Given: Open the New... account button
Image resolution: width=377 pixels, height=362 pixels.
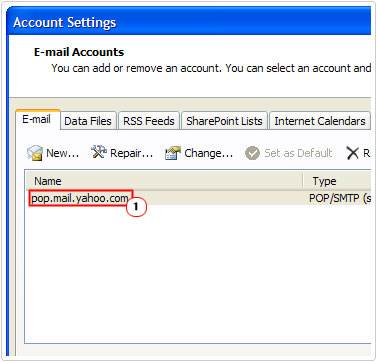Looking at the screenshot, I should [x=53, y=153].
